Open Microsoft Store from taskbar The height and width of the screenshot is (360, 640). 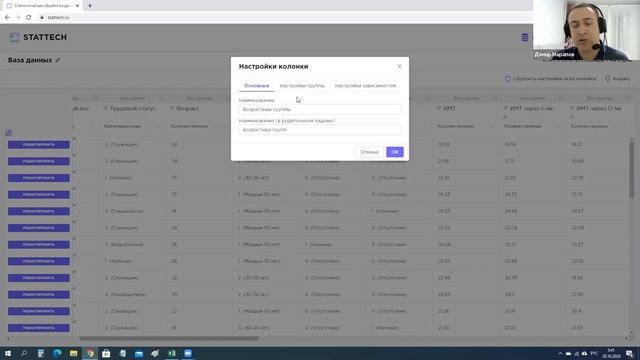(106, 353)
